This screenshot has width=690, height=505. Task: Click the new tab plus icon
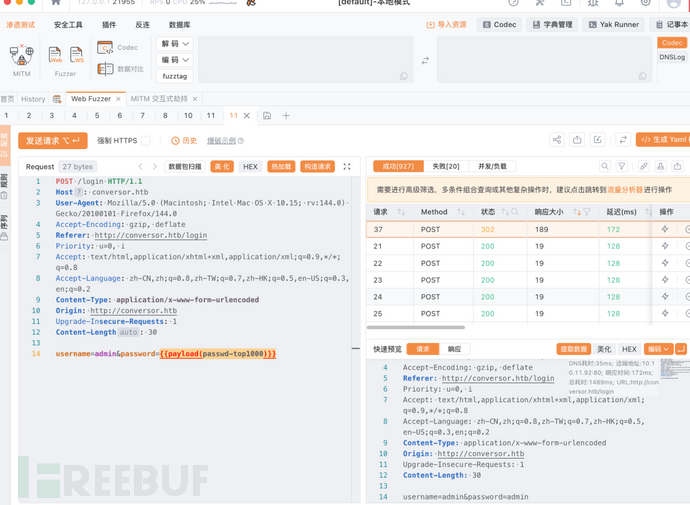[286, 116]
